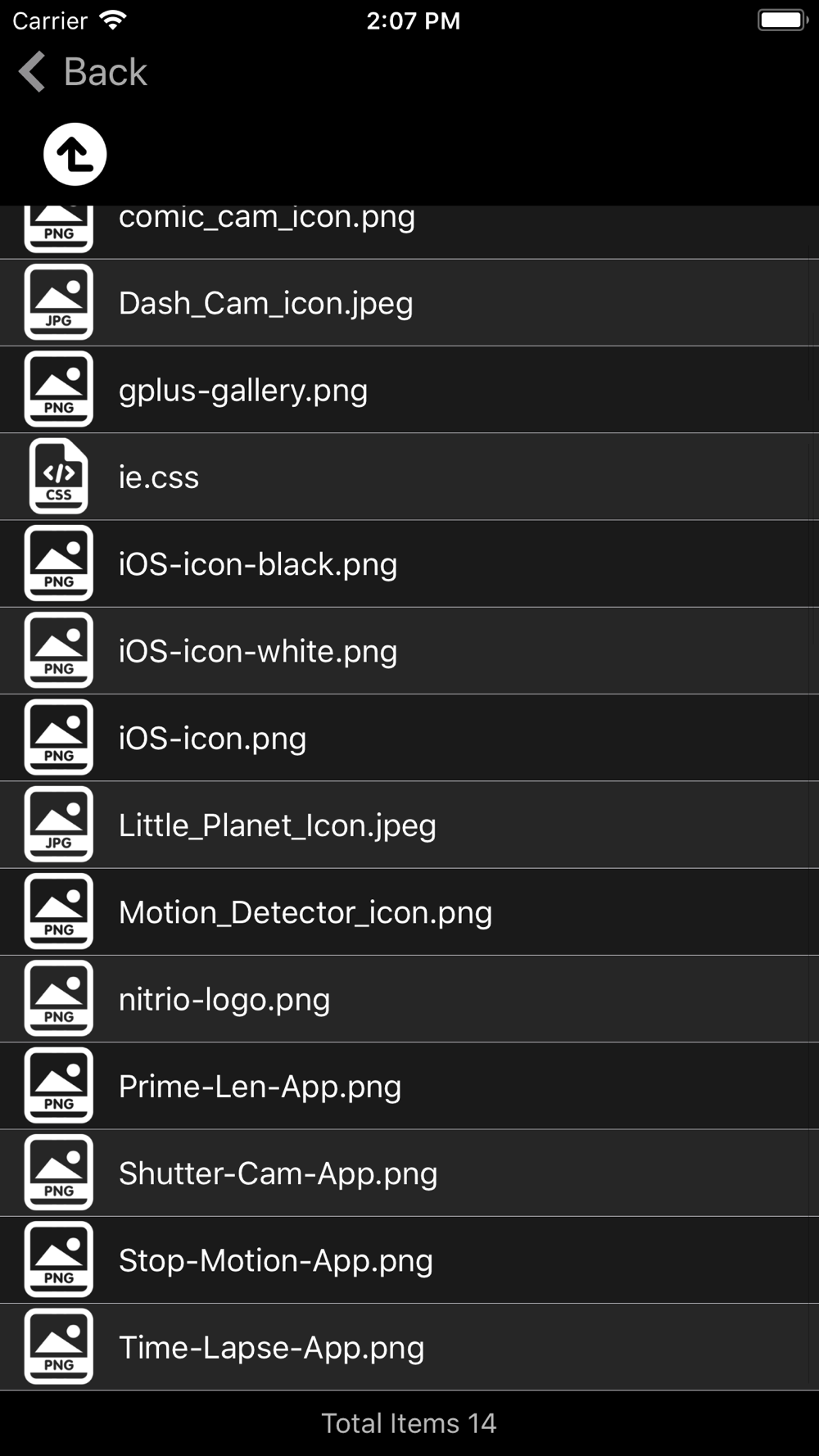The width and height of the screenshot is (819, 1456).
Task: Click the PNG icon beside nitrio-logo.png
Action: point(59,998)
